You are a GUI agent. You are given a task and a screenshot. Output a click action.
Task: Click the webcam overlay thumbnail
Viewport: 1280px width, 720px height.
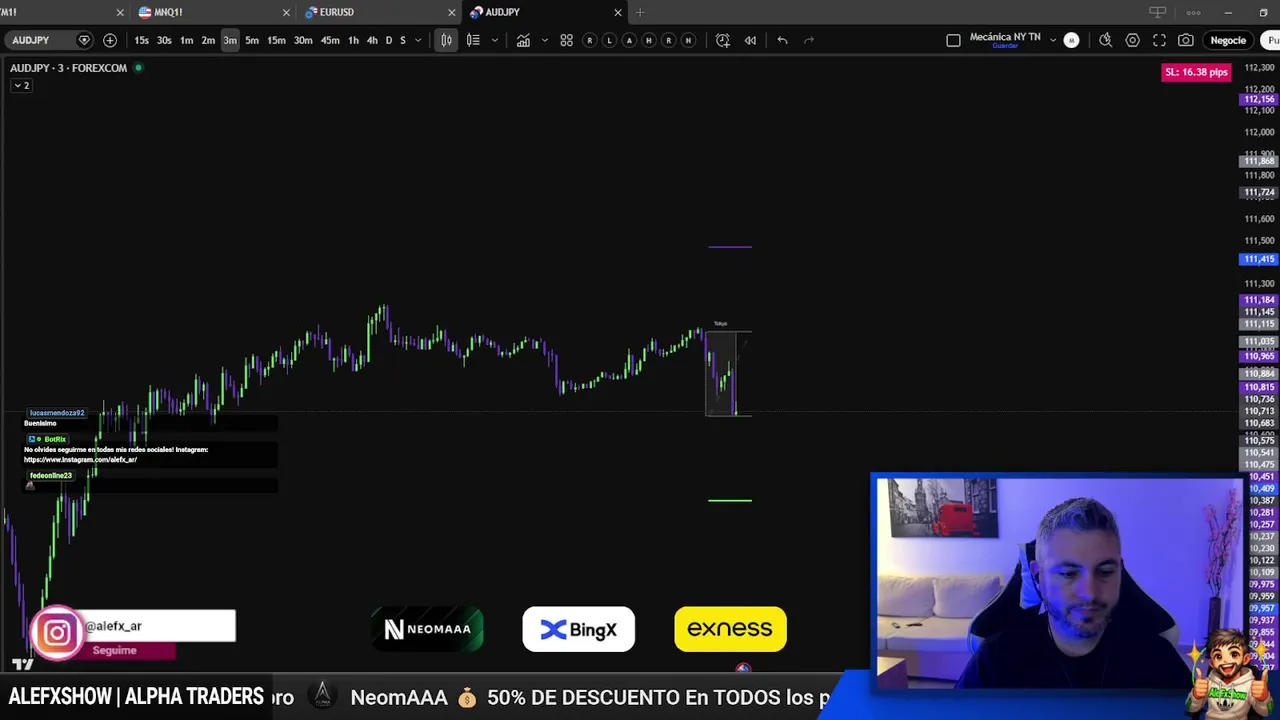1059,583
